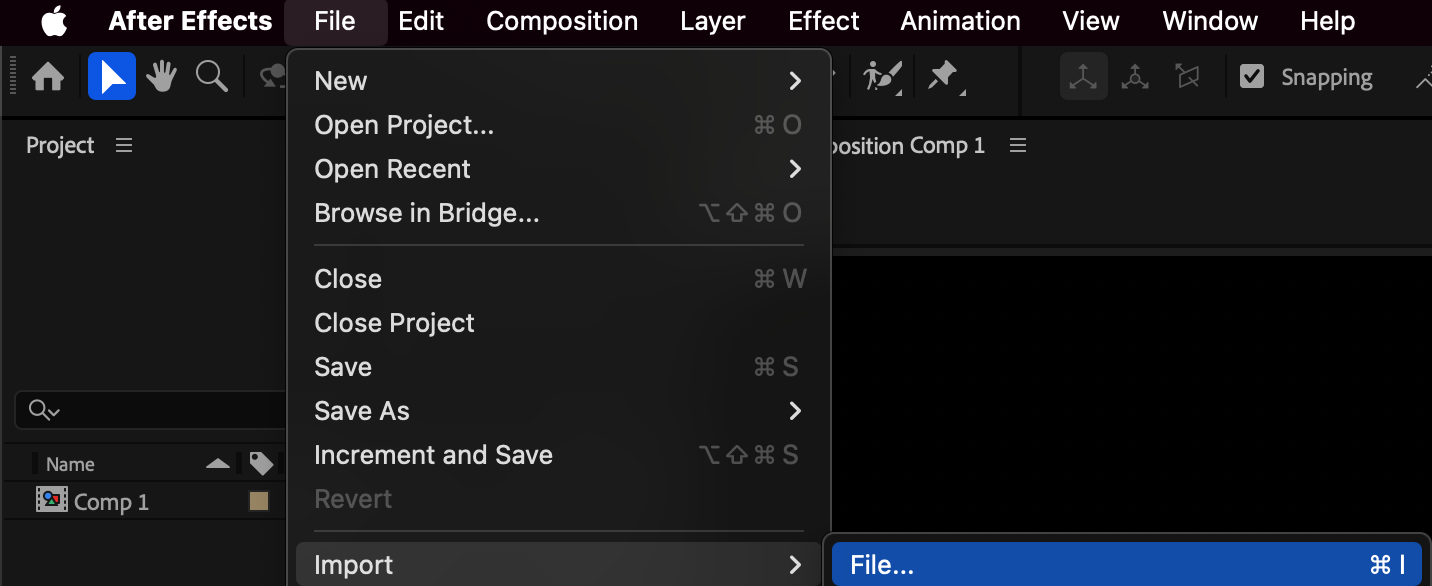Select the Zoom magnifier tool
This screenshot has height=586, width=1432.
212,77
